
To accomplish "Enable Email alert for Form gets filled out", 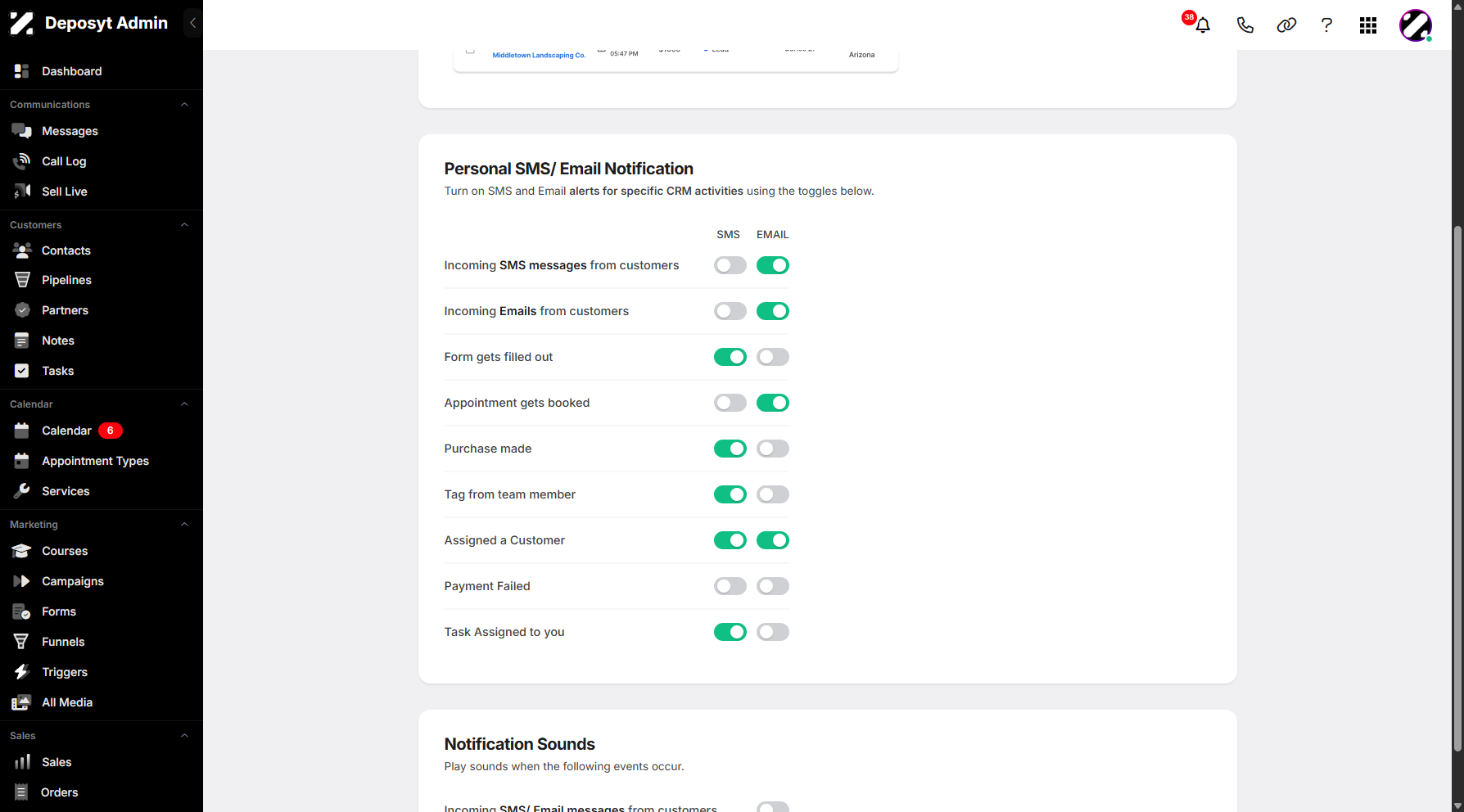I will pyautogui.click(x=772, y=357).
